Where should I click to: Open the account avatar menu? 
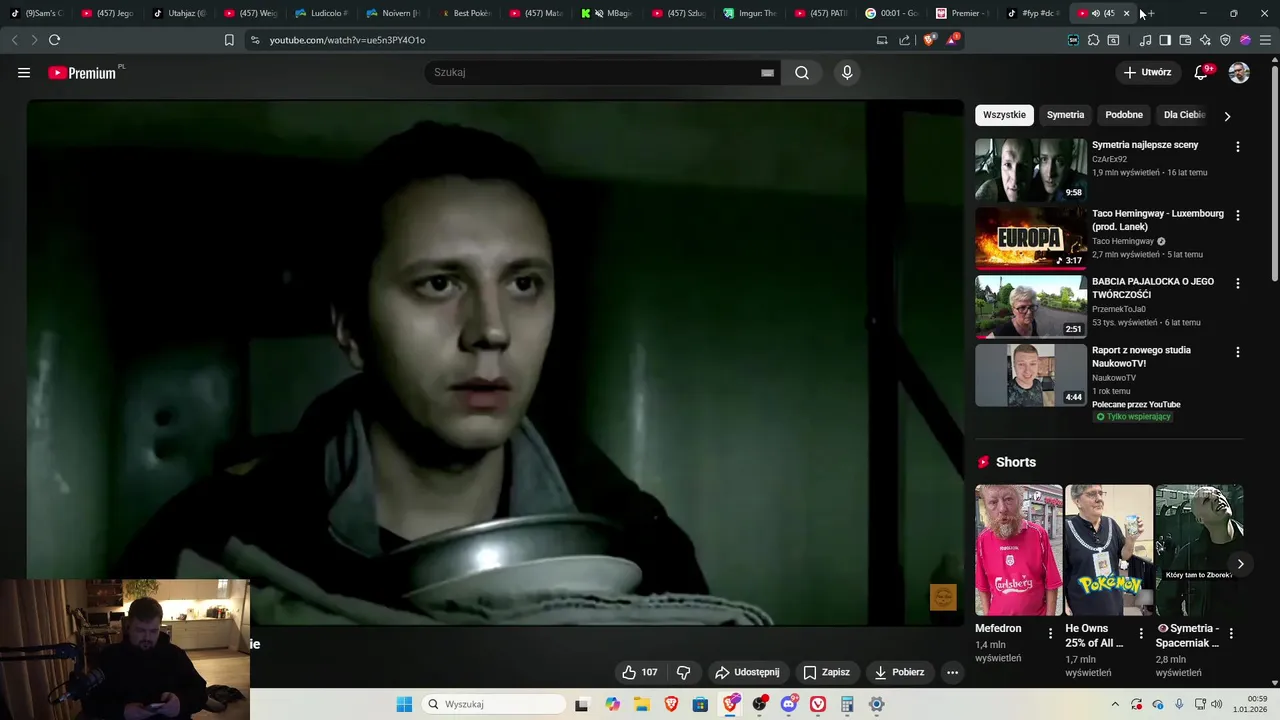tap(1239, 72)
